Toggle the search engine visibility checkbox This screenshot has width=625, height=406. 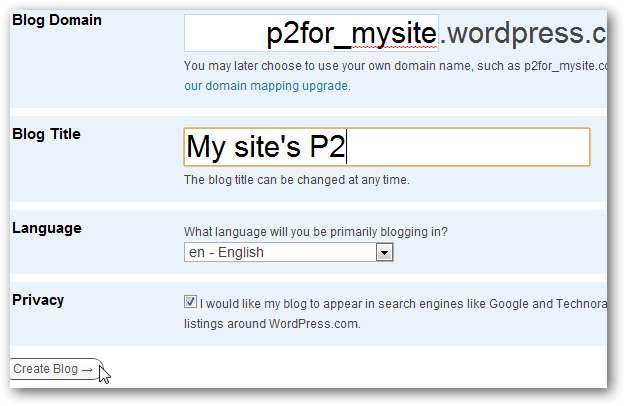[x=191, y=302]
